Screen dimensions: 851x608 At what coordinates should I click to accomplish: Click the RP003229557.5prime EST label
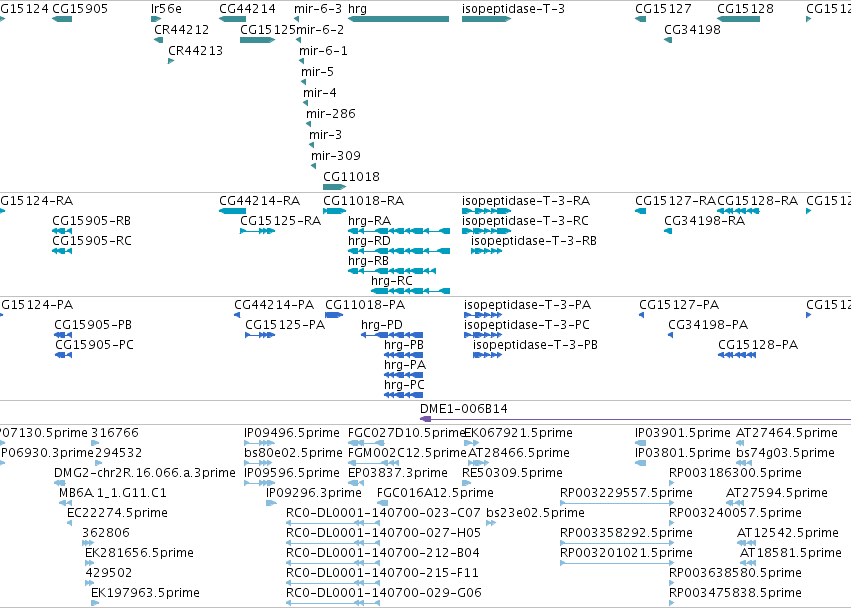[626, 493]
